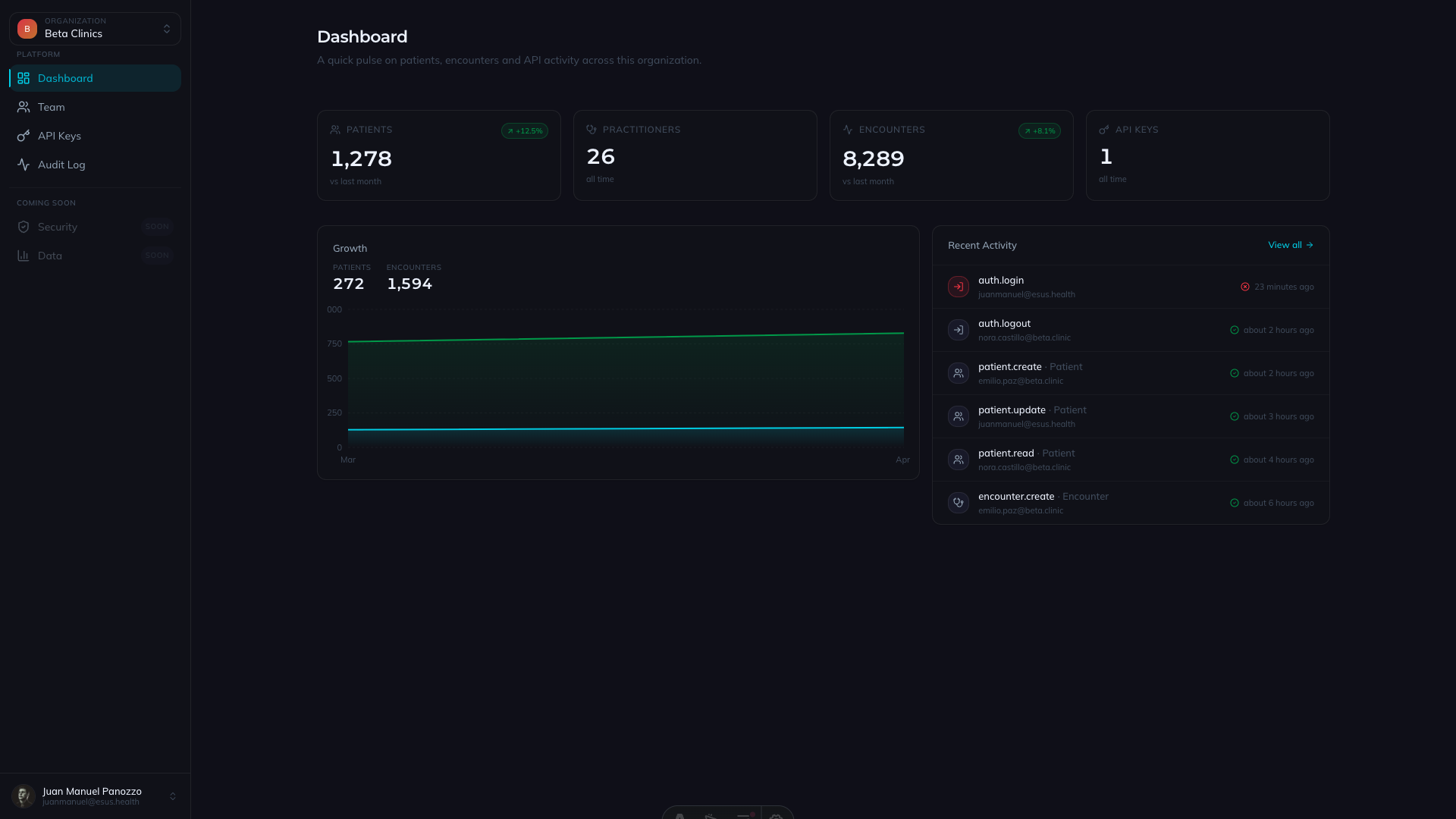
Task: Click the 750 label on the chart y-axis
Action: [334, 344]
